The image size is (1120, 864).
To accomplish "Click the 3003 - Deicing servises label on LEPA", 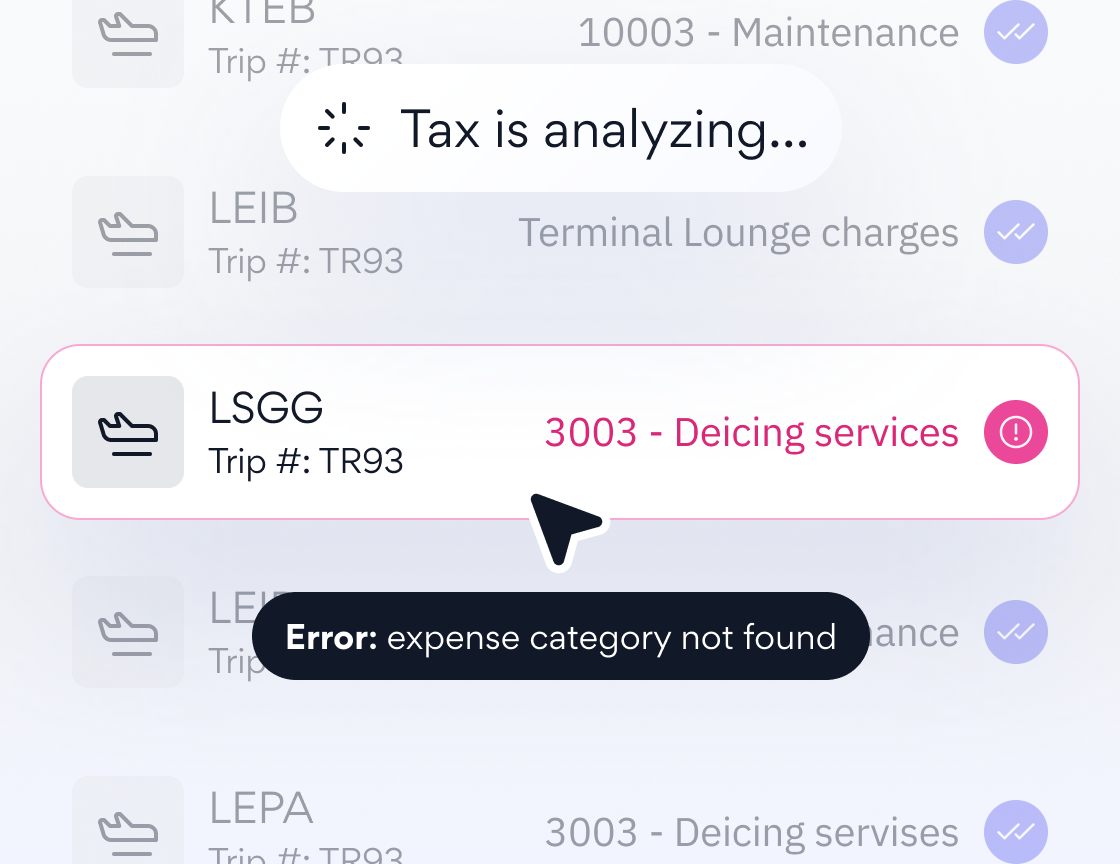I will point(752,832).
